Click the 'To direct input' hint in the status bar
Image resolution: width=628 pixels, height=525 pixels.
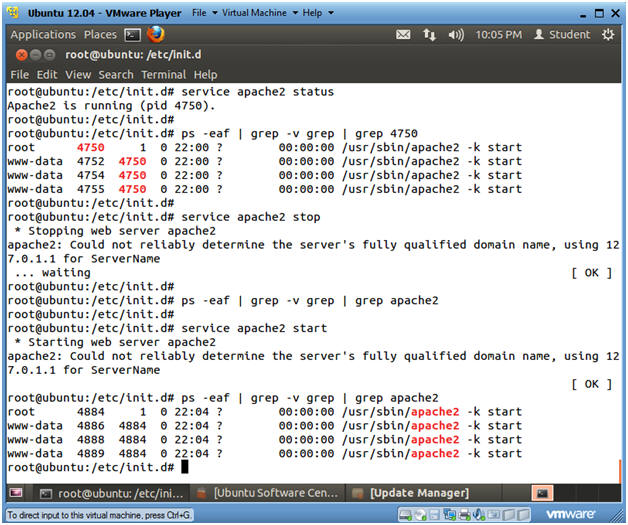coord(99,515)
